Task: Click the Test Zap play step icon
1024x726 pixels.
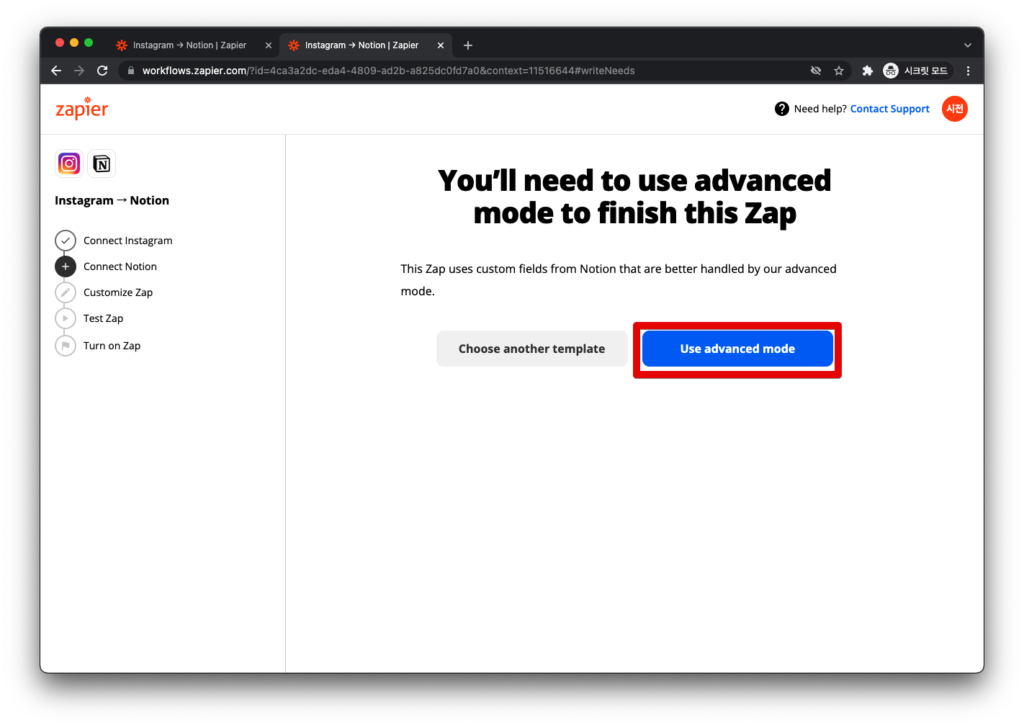Action: [65, 319]
